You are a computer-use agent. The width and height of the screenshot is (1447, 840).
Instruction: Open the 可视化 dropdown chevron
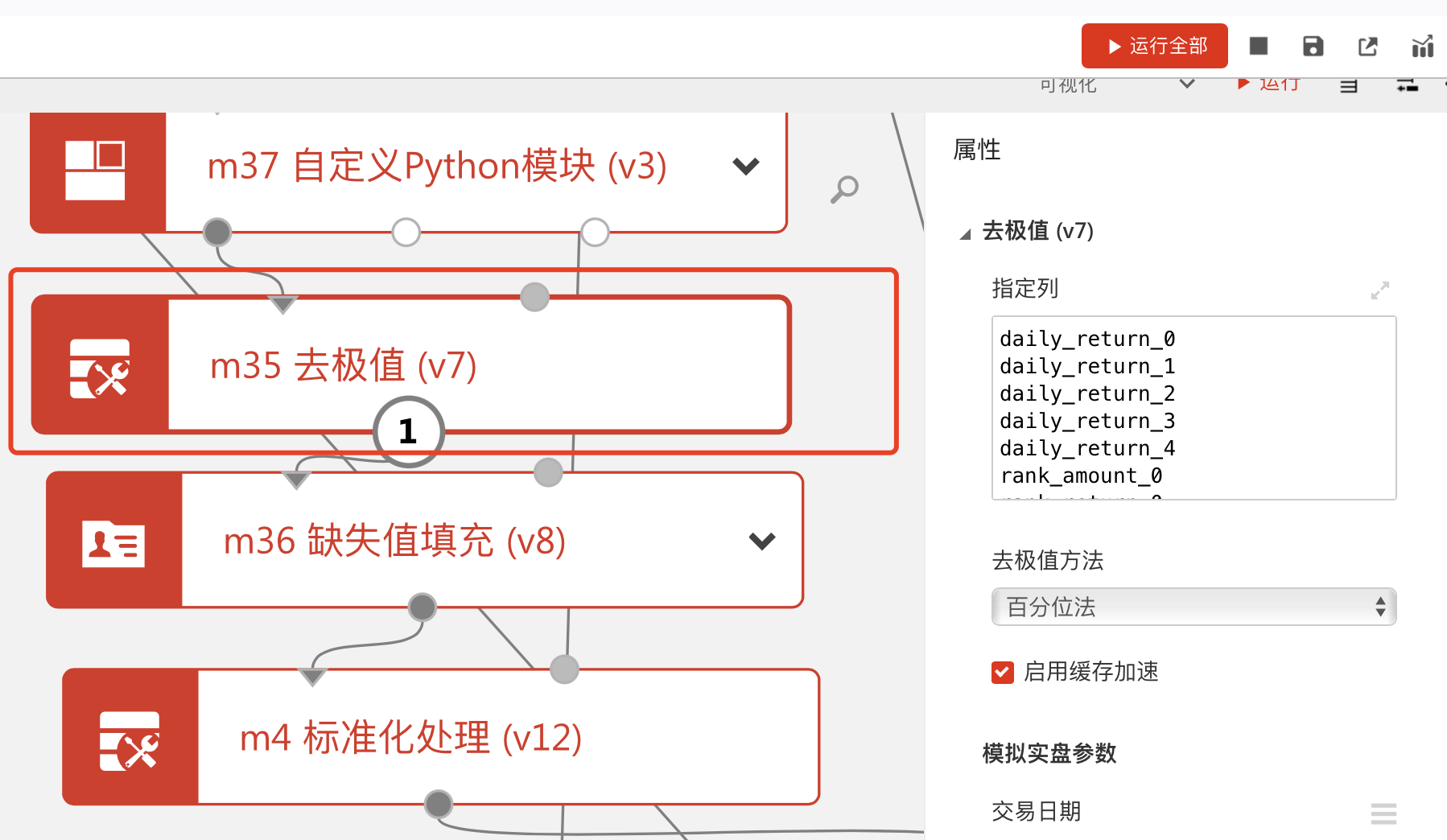pyautogui.click(x=1187, y=84)
